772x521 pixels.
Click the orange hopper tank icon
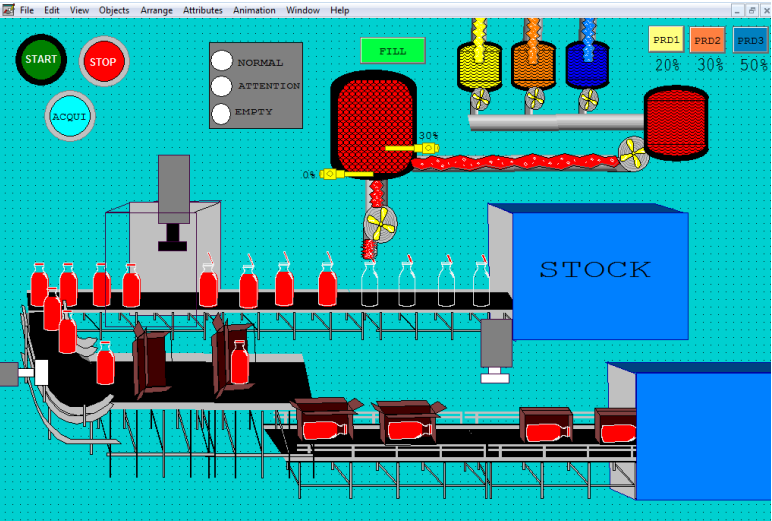[x=533, y=66]
